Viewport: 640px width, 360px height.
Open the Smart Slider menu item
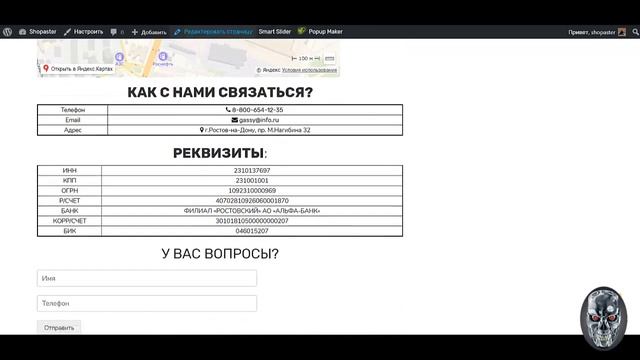pos(275,31)
